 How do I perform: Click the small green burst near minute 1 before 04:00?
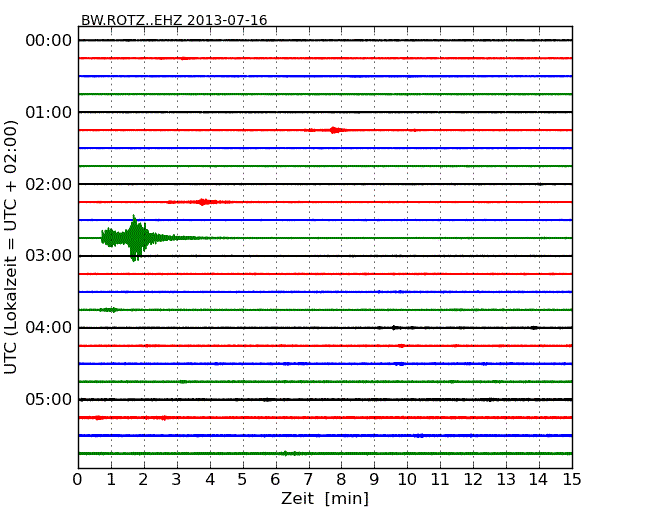pos(109,310)
